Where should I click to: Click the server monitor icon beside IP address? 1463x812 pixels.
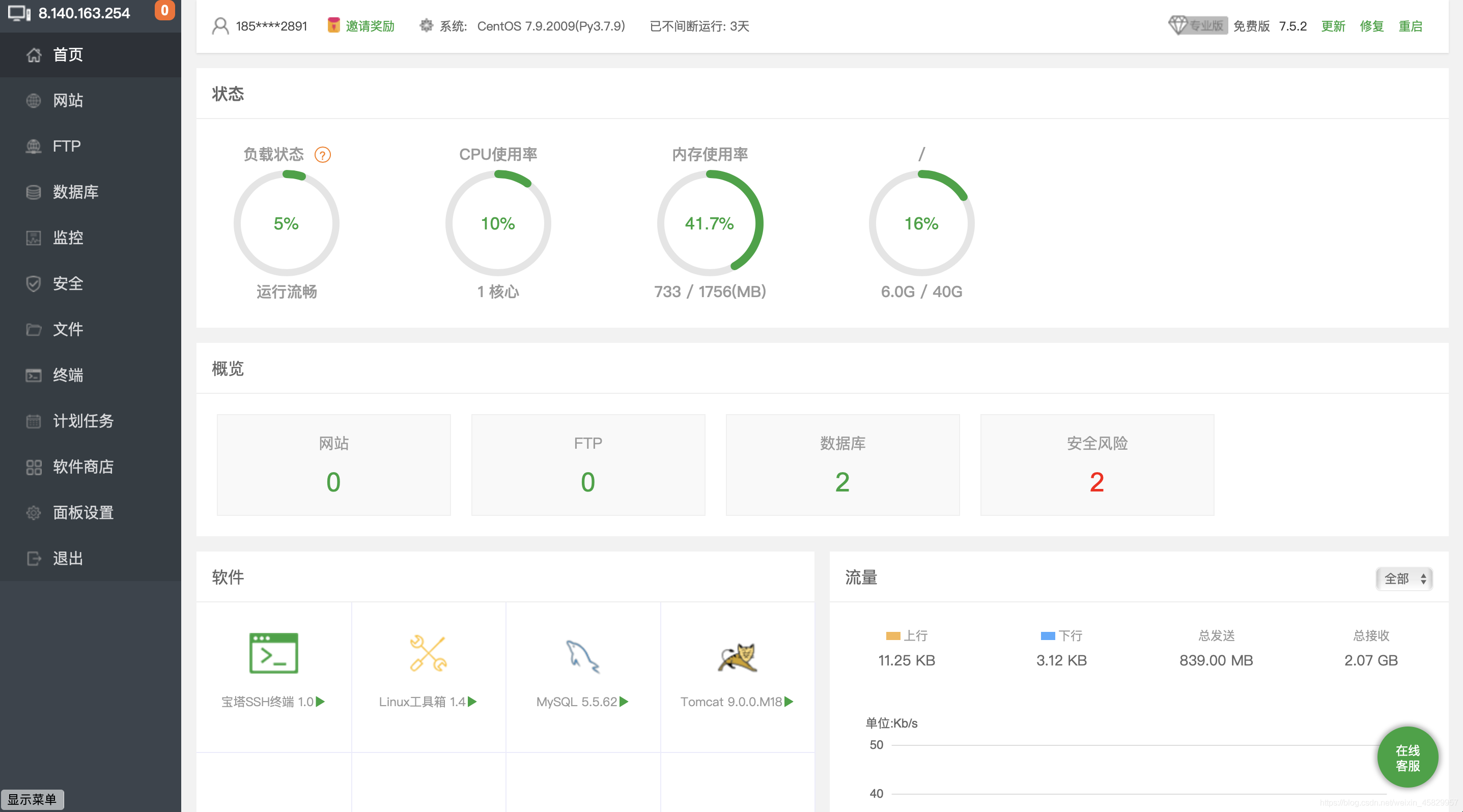[19, 13]
